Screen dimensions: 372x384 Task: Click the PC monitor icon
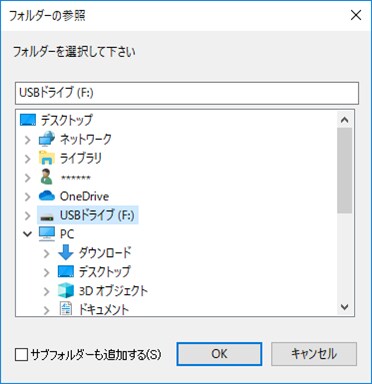(x=47, y=234)
